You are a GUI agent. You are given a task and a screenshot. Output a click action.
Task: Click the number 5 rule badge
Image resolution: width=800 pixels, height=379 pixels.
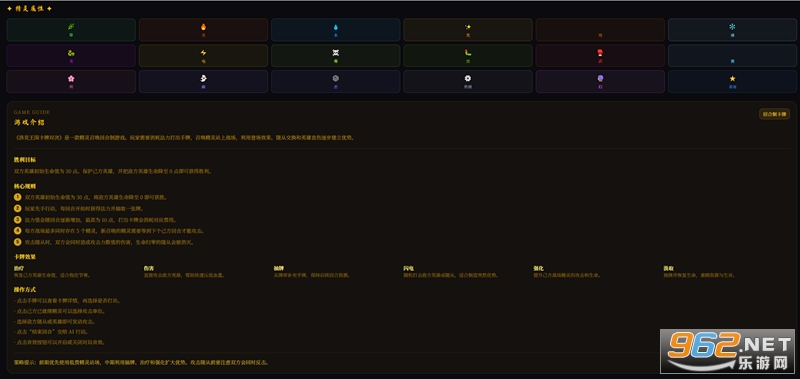pyautogui.click(x=18, y=242)
